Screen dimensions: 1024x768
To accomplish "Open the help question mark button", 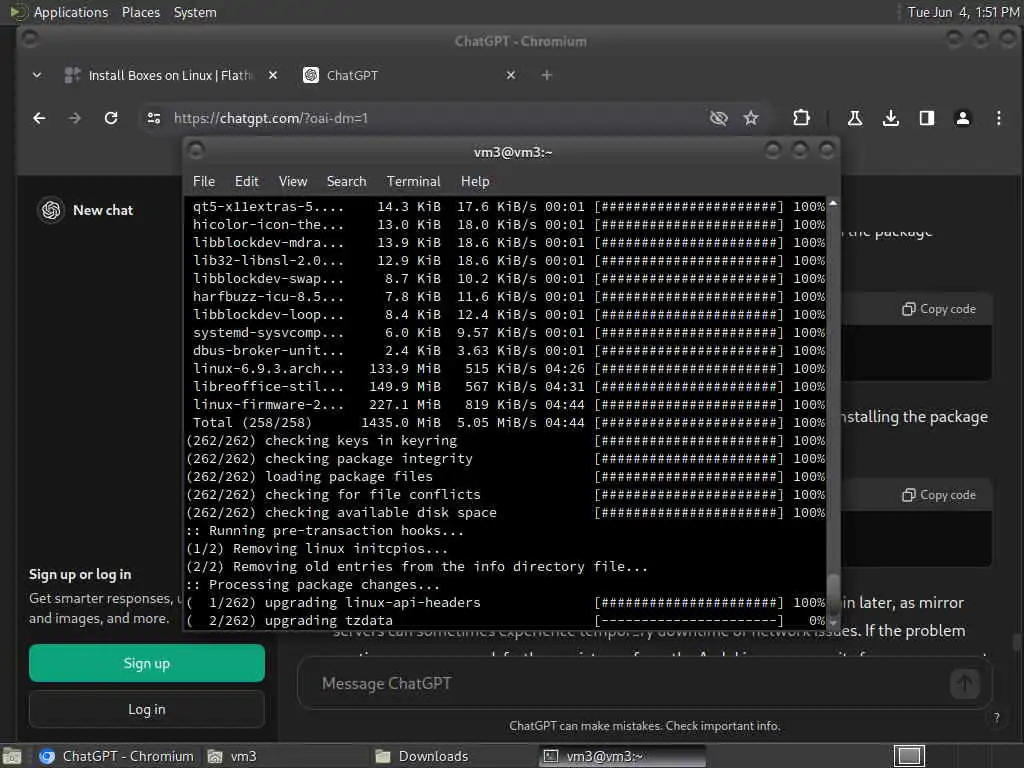I will pos(997,718).
